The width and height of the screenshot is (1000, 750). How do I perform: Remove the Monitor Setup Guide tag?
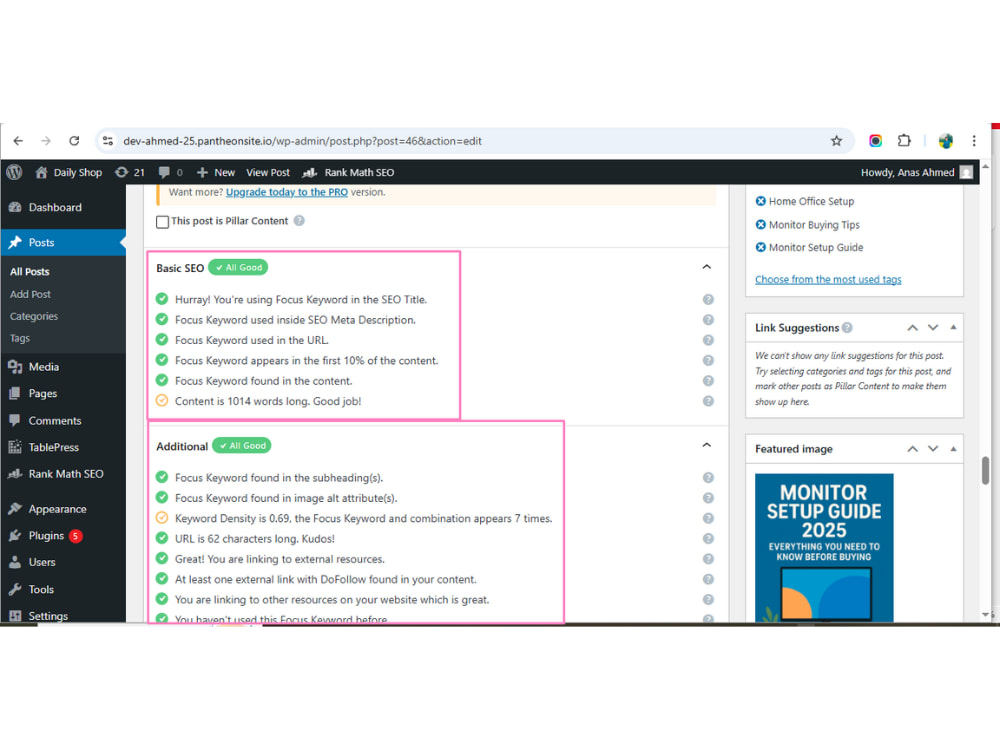760,247
